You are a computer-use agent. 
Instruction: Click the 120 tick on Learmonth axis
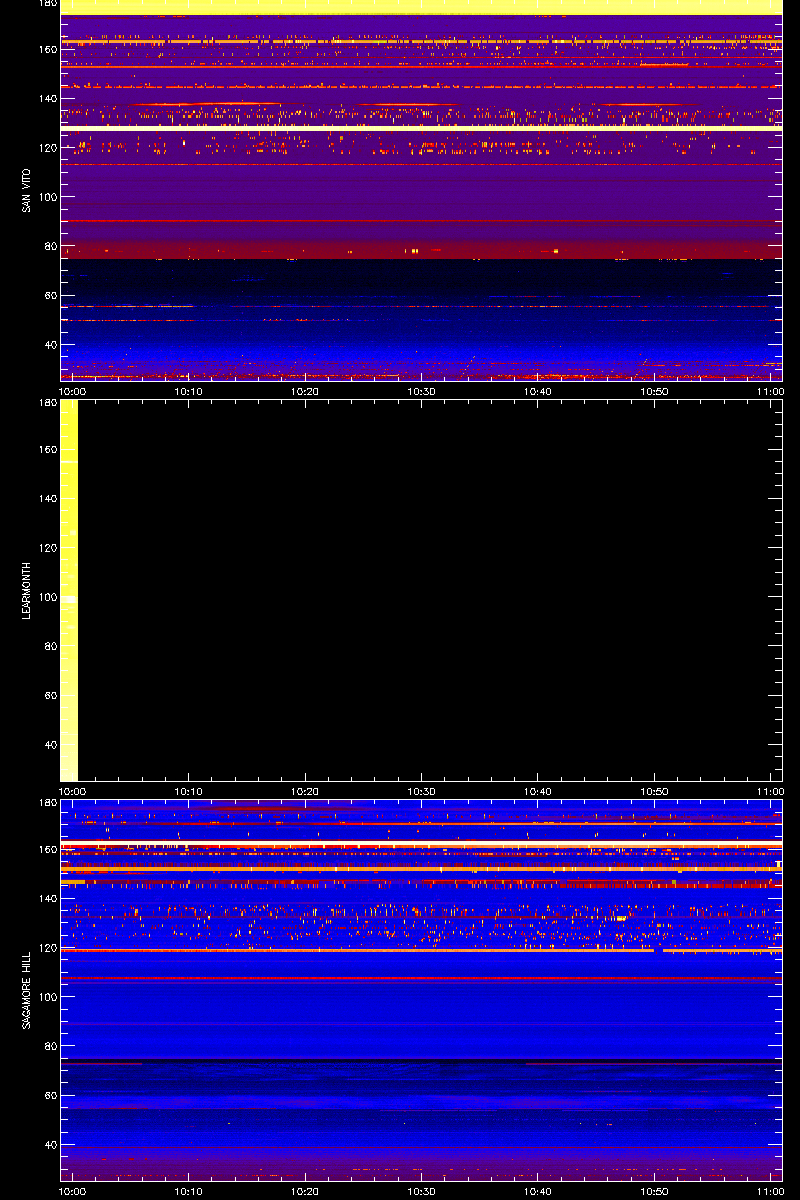[46, 548]
